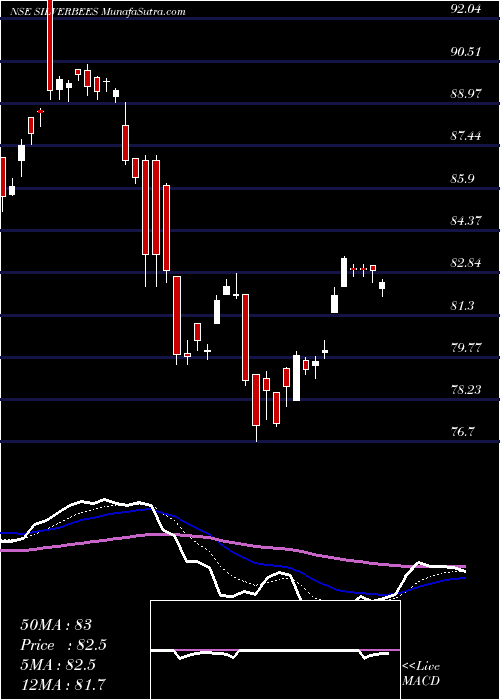Click the 85.9 price axis label
Screen dimensions: 500x700
[462, 179]
